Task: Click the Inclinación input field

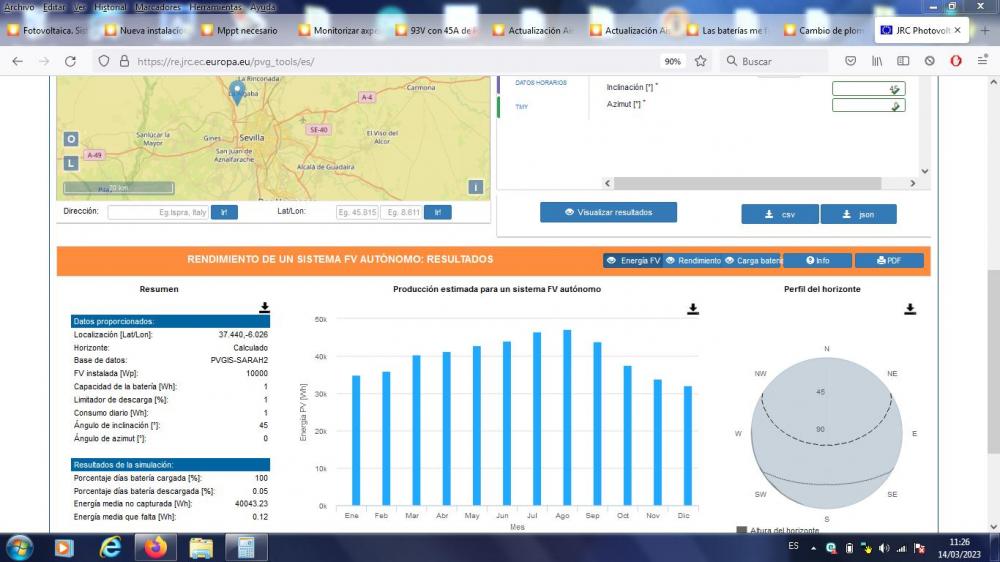Action: point(869,89)
